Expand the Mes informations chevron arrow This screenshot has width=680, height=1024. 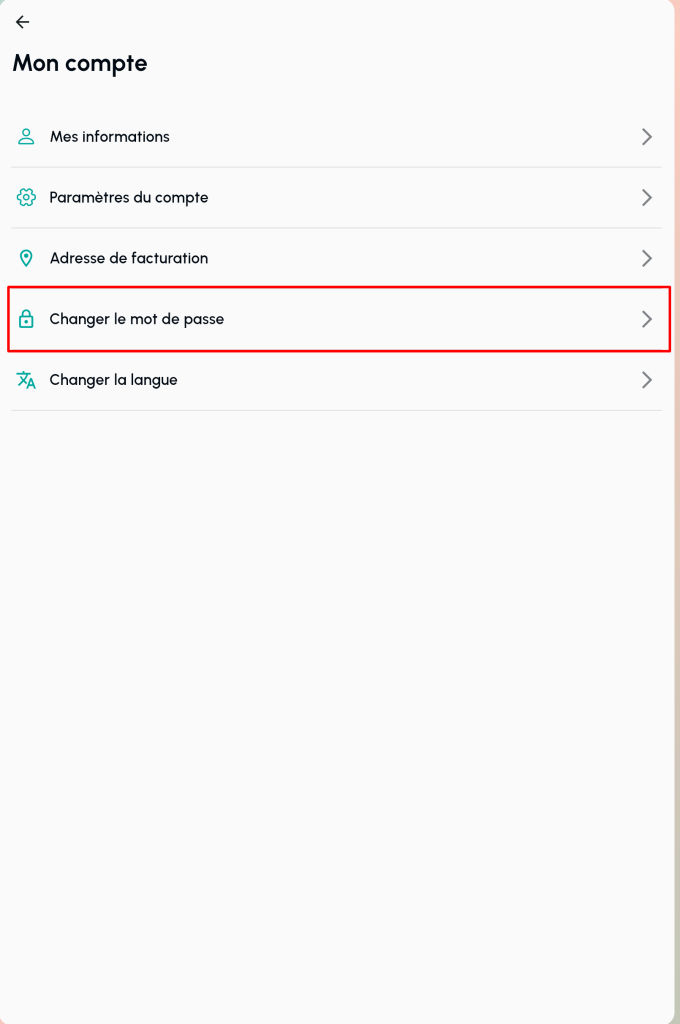(647, 137)
